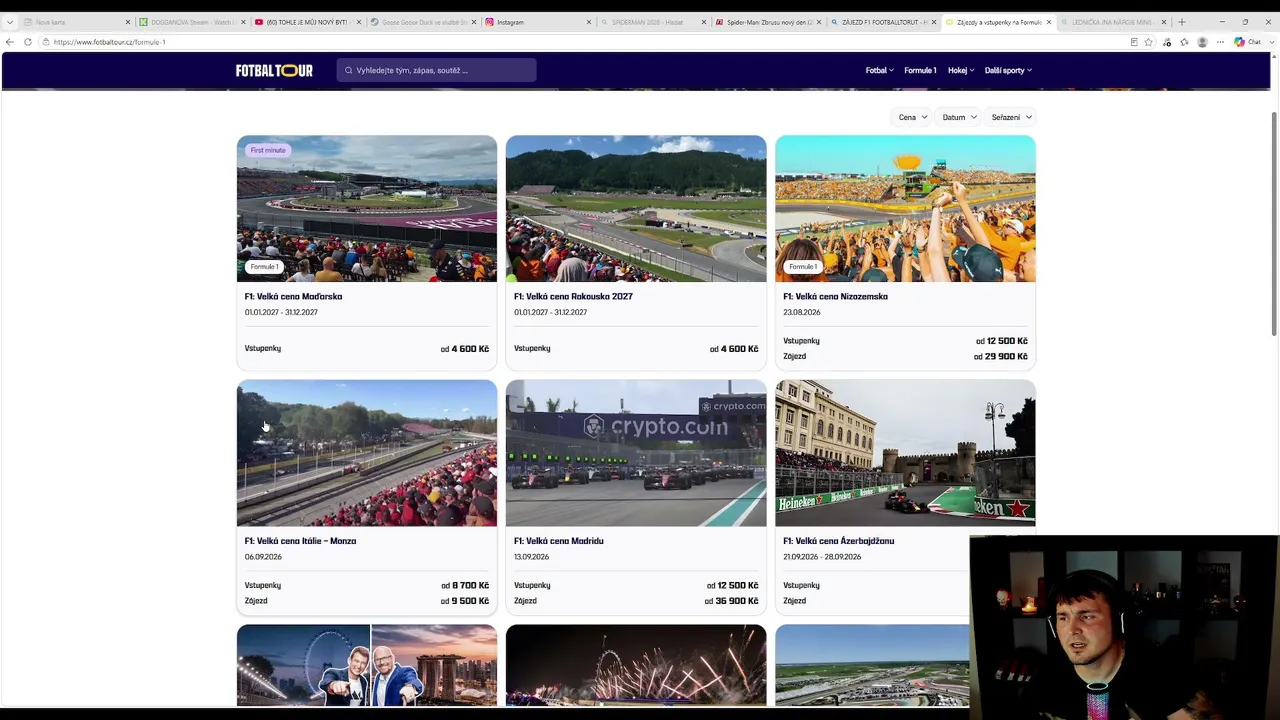Click the fireworks night race thumbnail
This screenshot has height=720, width=1280.
(636, 665)
